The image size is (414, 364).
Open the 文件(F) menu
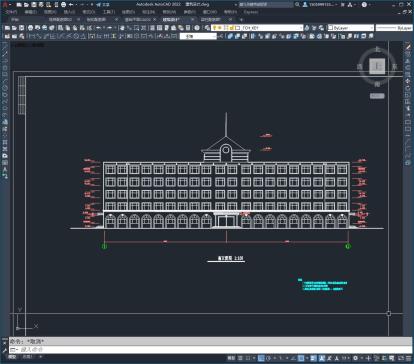pos(11,12)
